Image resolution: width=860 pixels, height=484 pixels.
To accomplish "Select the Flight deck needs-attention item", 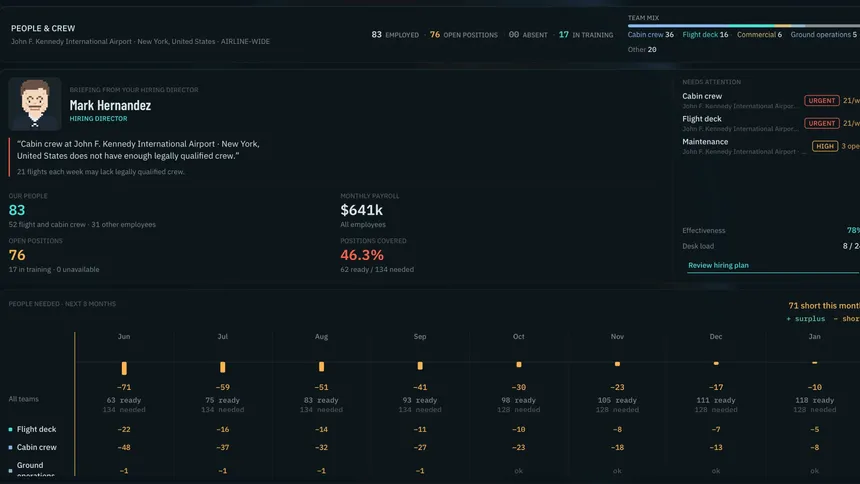I will pos(771,123).
